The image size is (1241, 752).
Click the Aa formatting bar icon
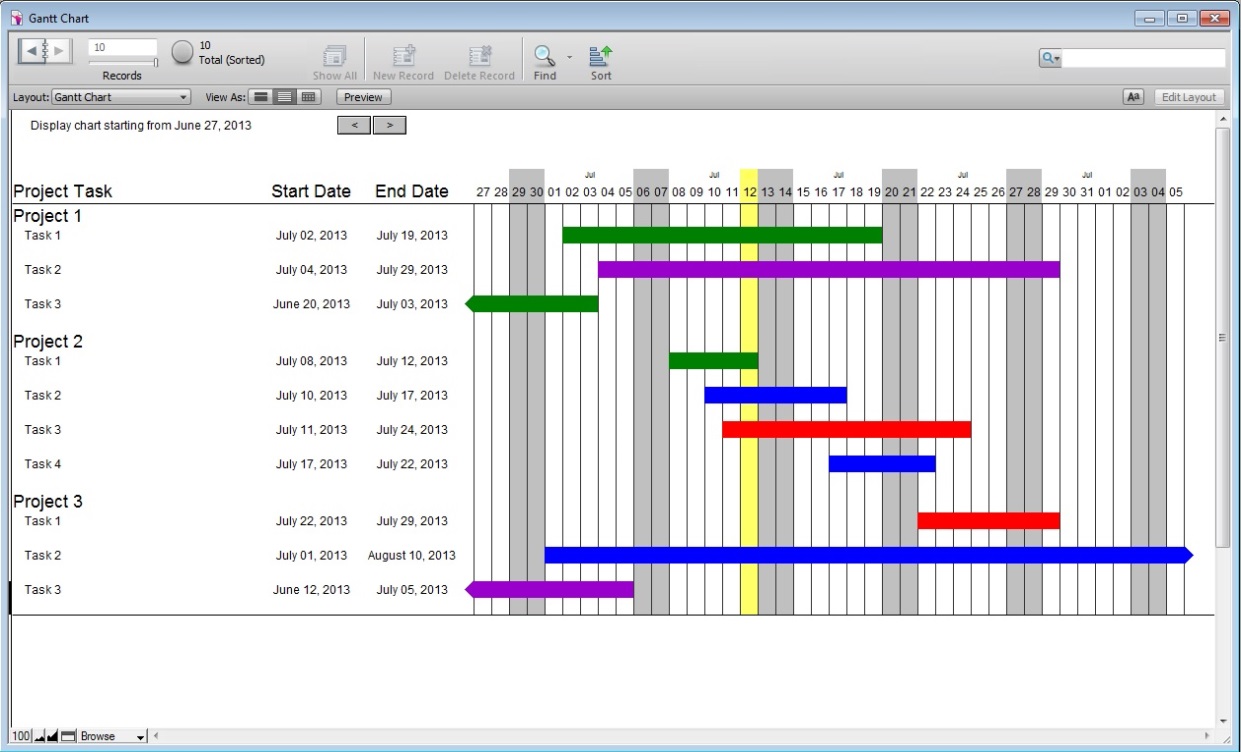1134,97
